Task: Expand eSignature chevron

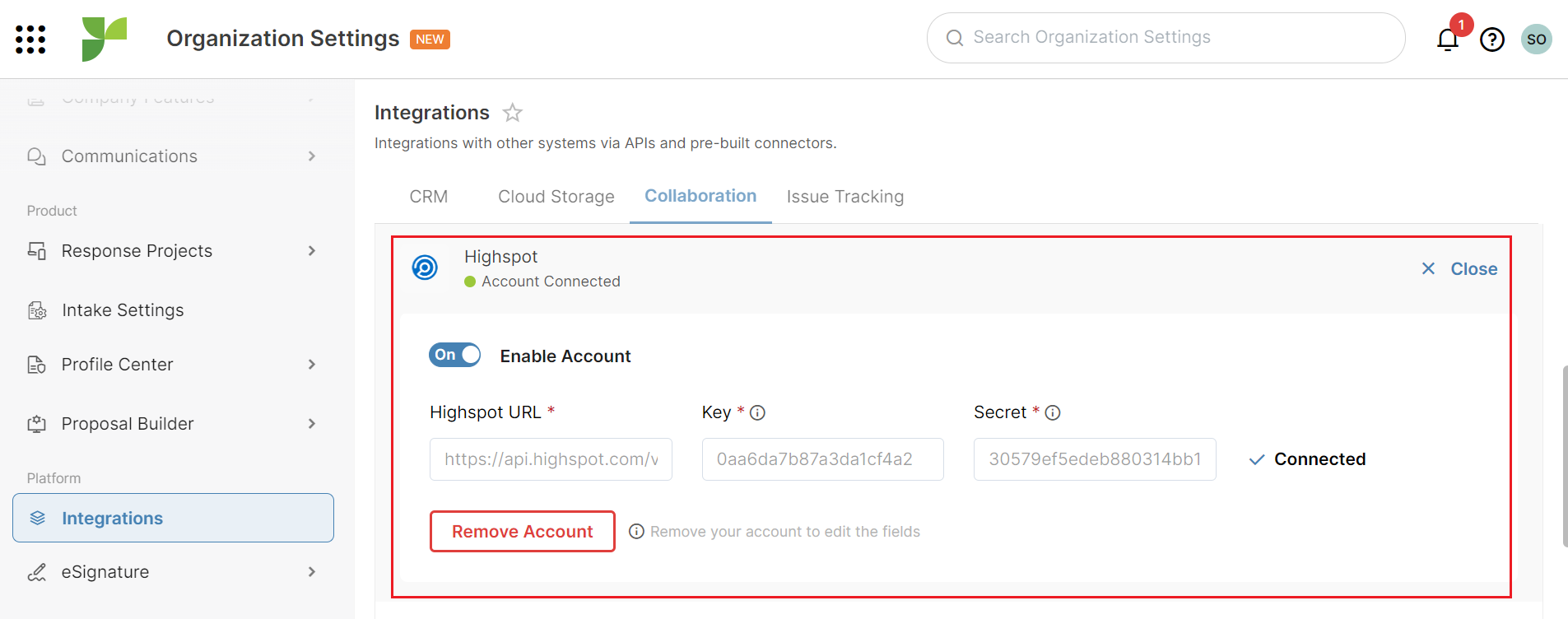Action: (312, 572)
